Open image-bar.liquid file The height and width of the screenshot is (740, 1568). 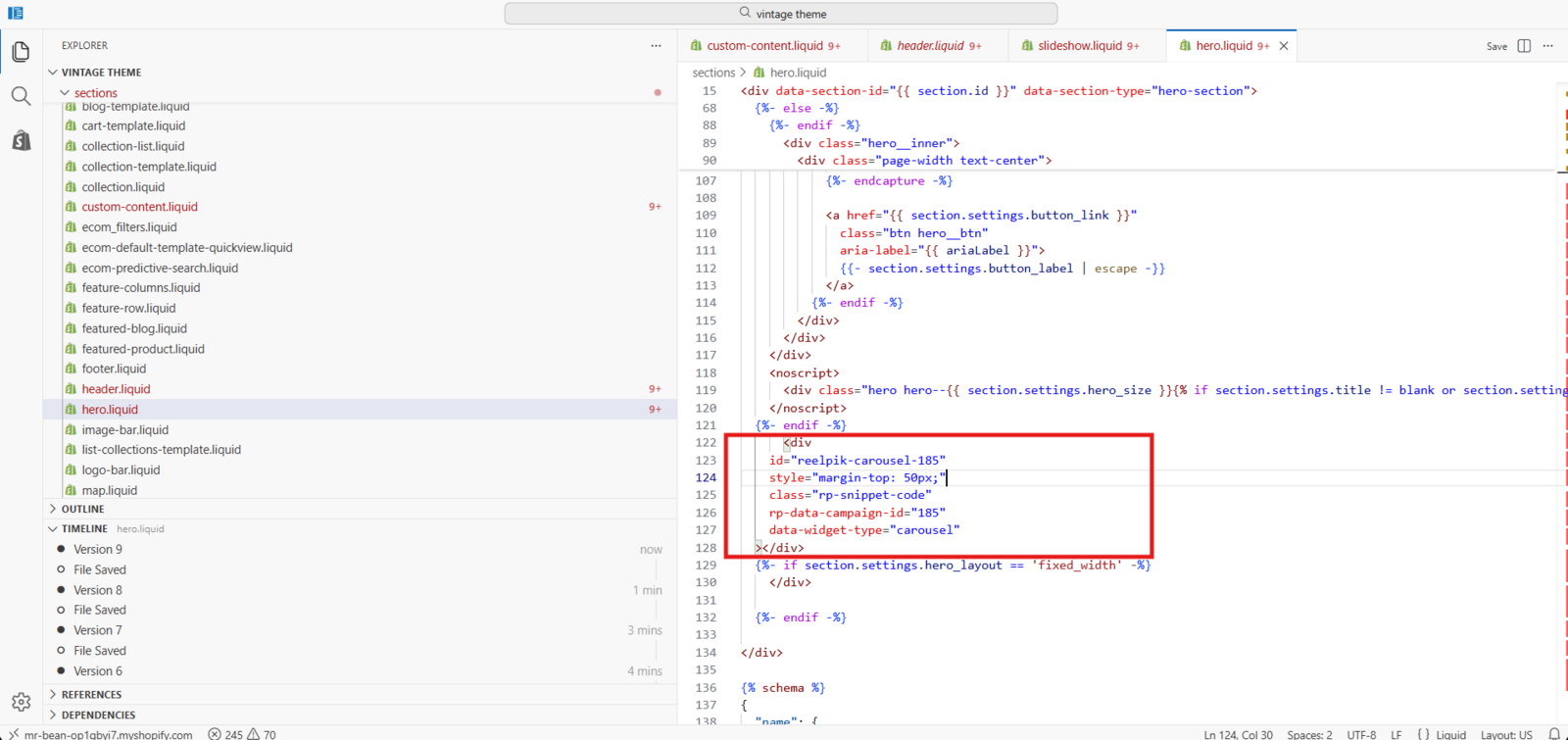point(124,429)
